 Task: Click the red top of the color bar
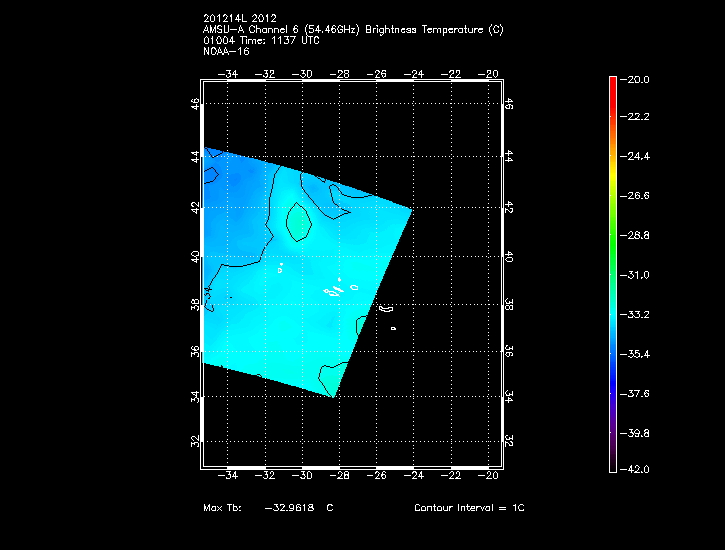612,82
